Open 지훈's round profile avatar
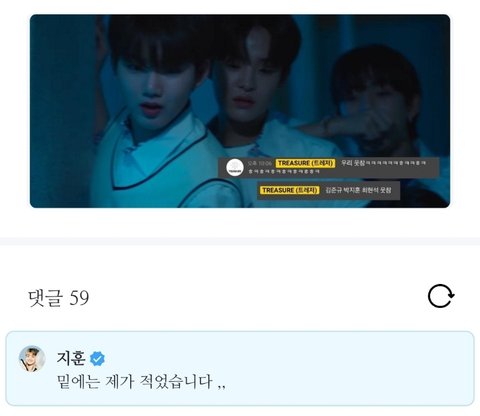This screenshot has width=480, height=416. pyautogui.click(x=32, y=359)
